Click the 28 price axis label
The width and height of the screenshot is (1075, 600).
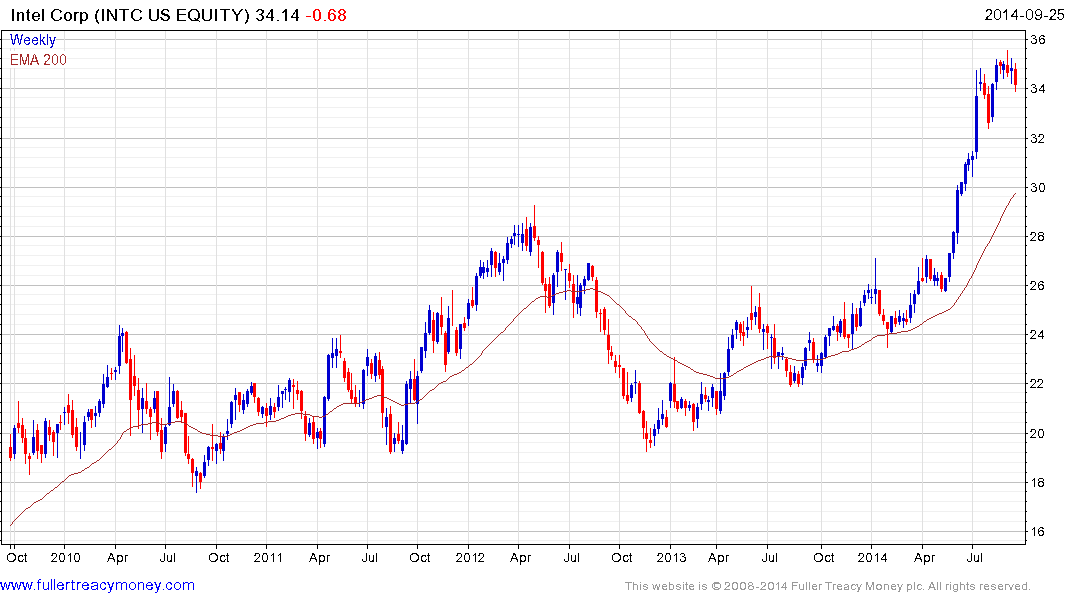[1038, 237]
